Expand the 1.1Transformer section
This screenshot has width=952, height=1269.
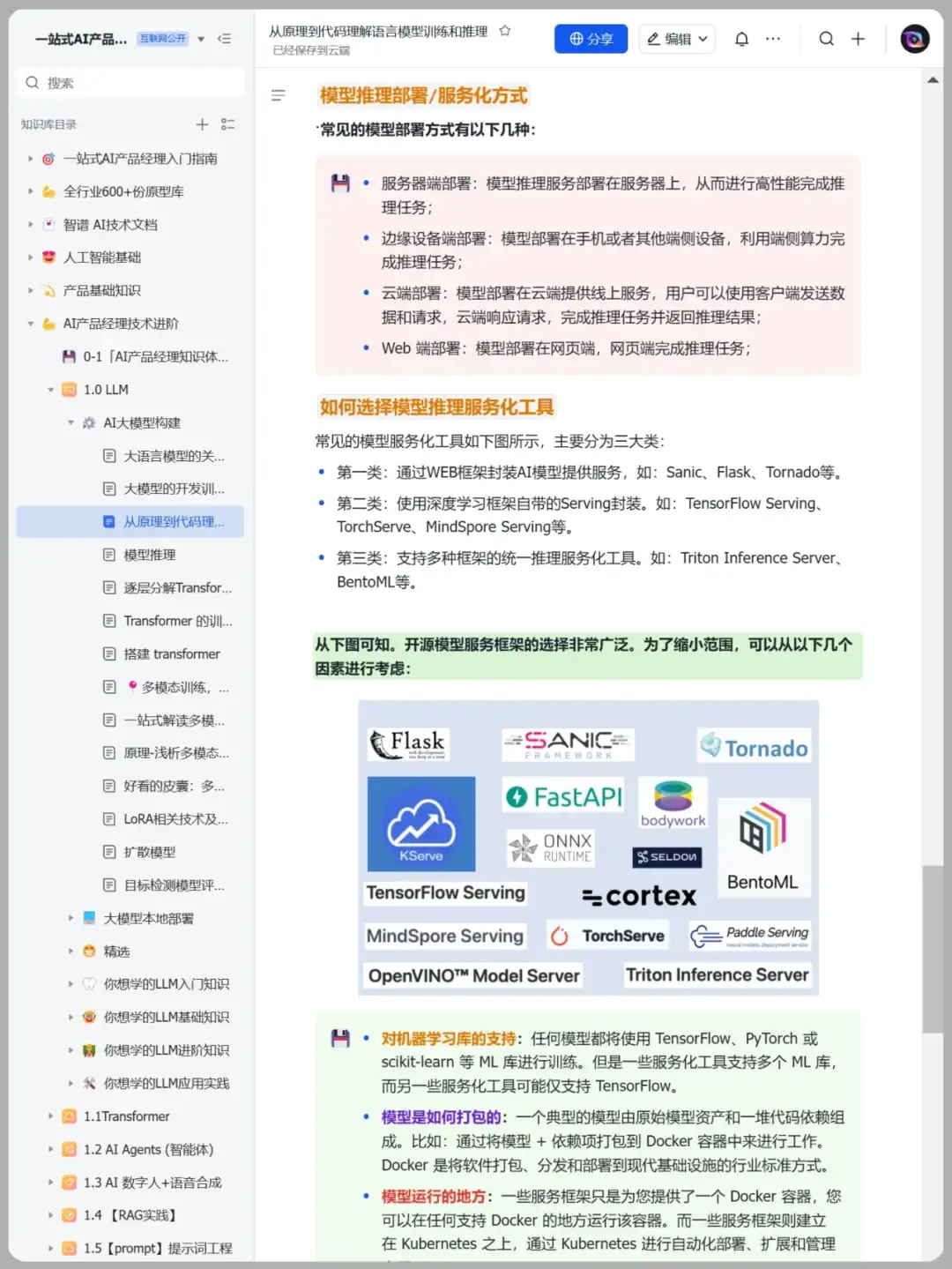[x=50, y=1116]
